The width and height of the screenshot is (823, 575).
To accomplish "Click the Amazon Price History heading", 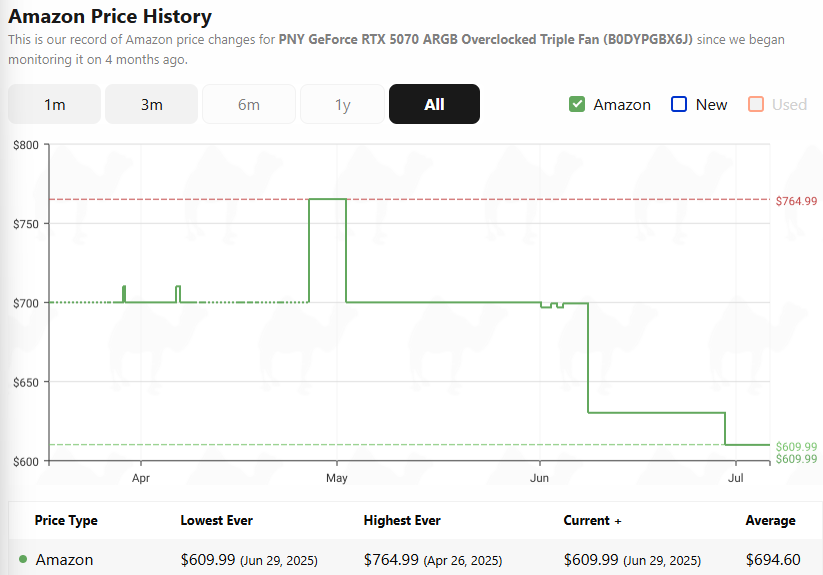I will coord(110,16).
